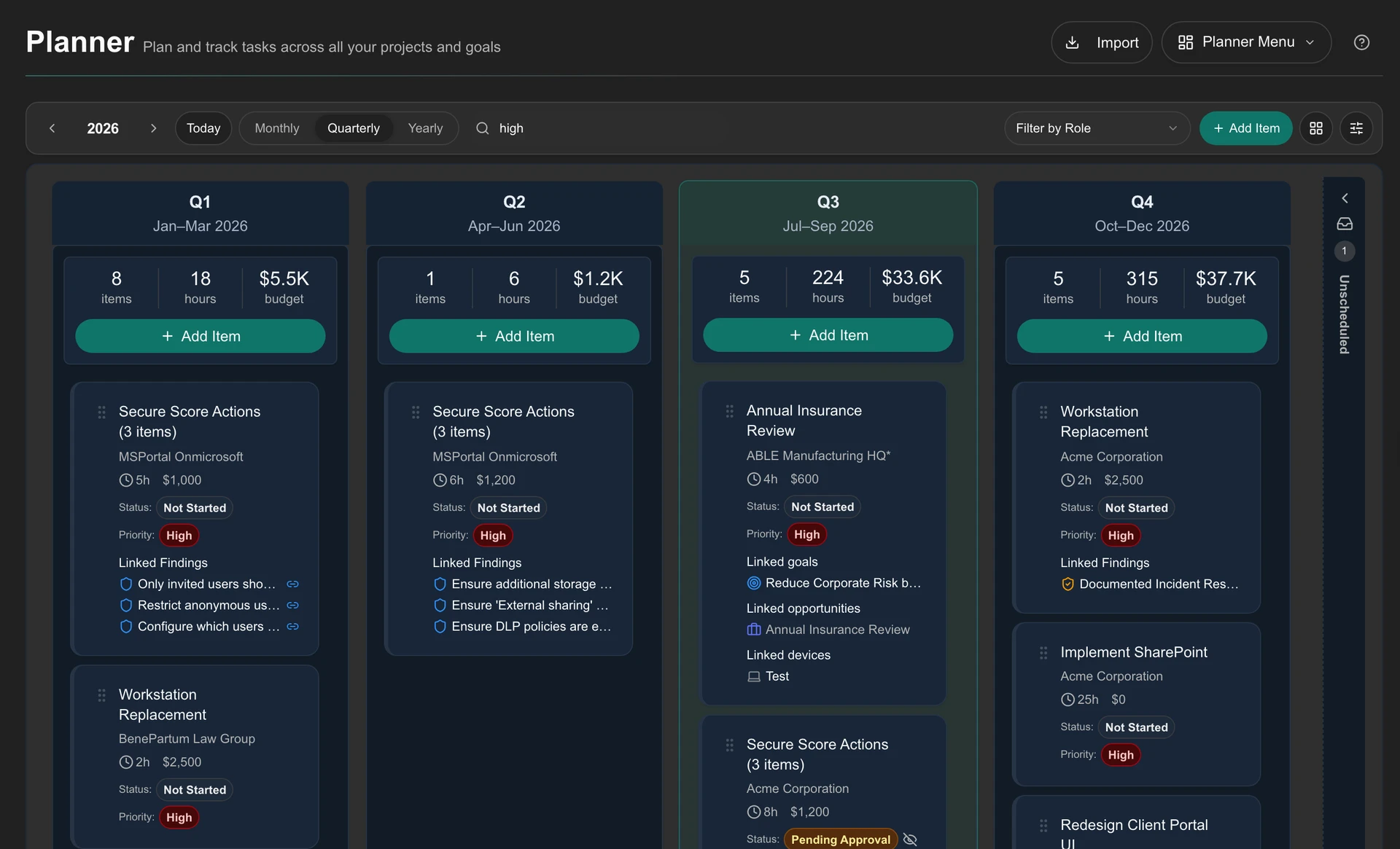Click Add Item in the Q2 column
The image size is (1400, 849).
point(514,336)
